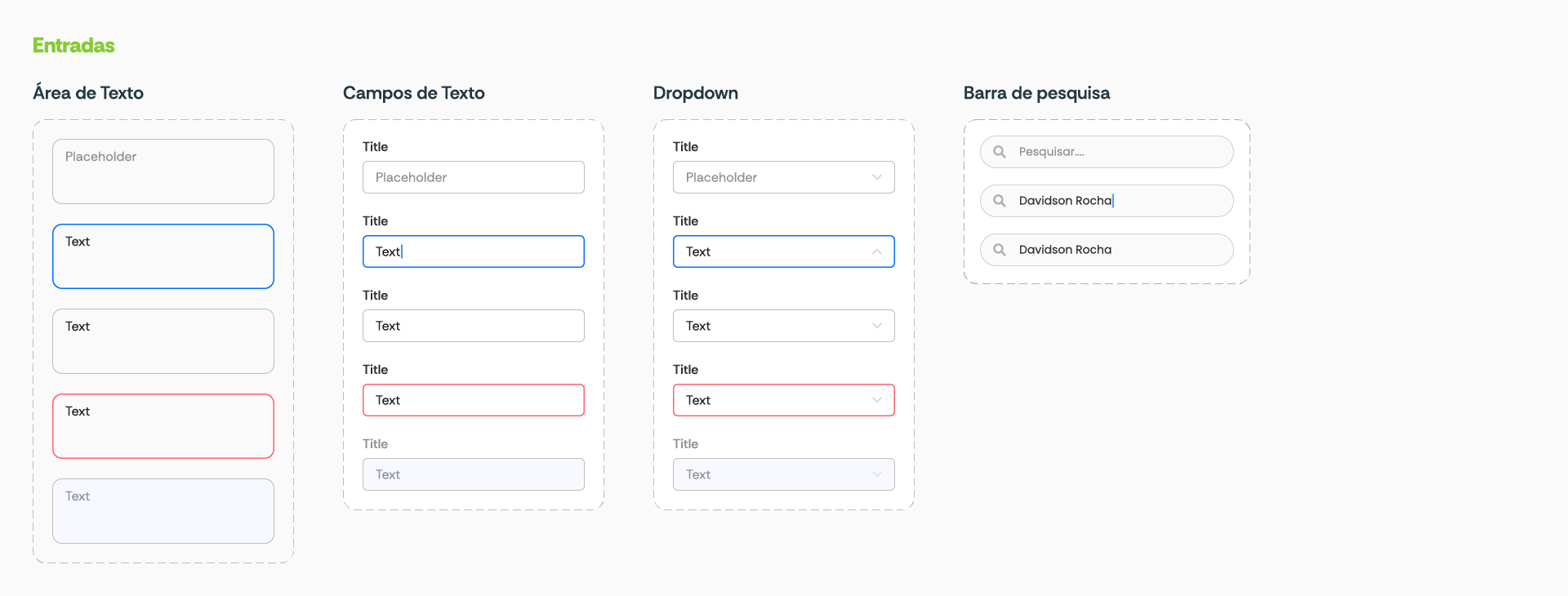Click magnifier icon beside Davidson Rocha with text cursor
Screen dimensions: 1568x596
point(999,201)
